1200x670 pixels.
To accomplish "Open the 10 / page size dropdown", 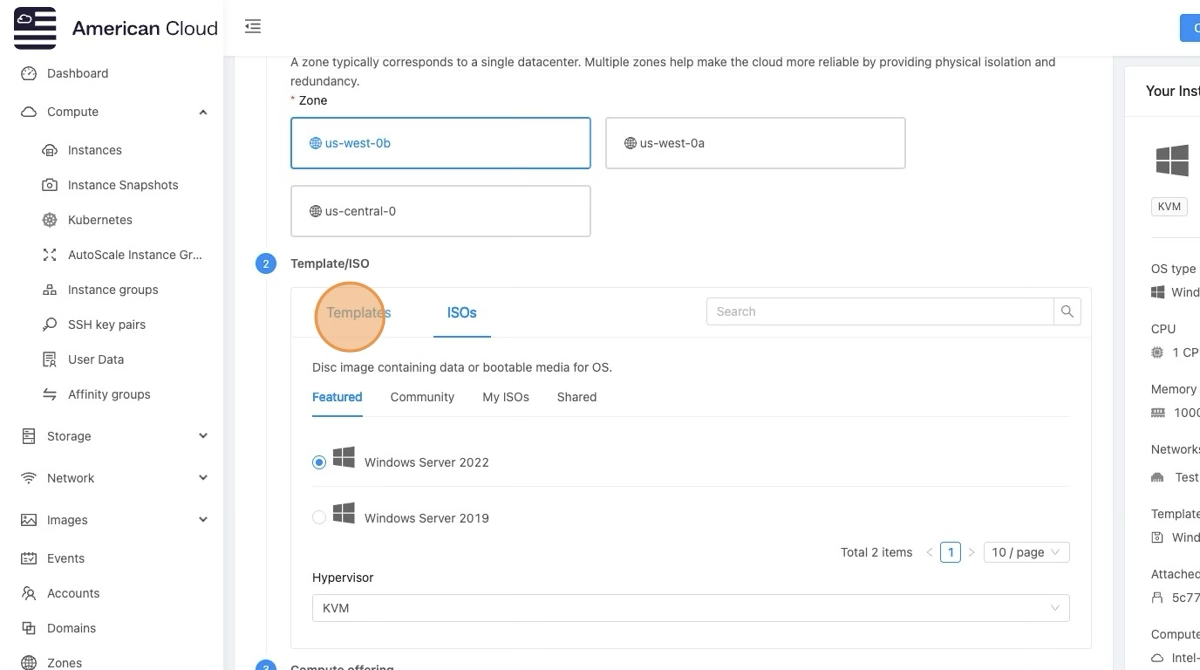I will (1027, 552).
